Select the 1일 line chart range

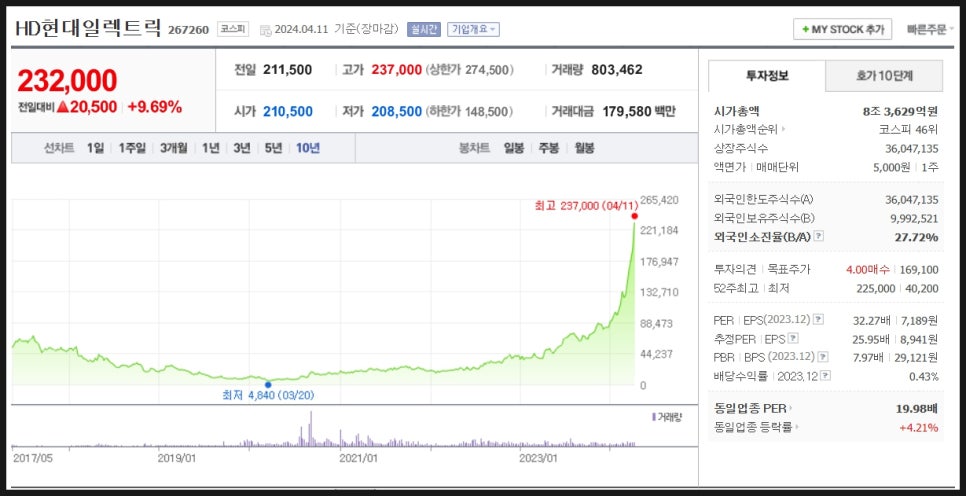pyautogui.click(x=95, y=148)
